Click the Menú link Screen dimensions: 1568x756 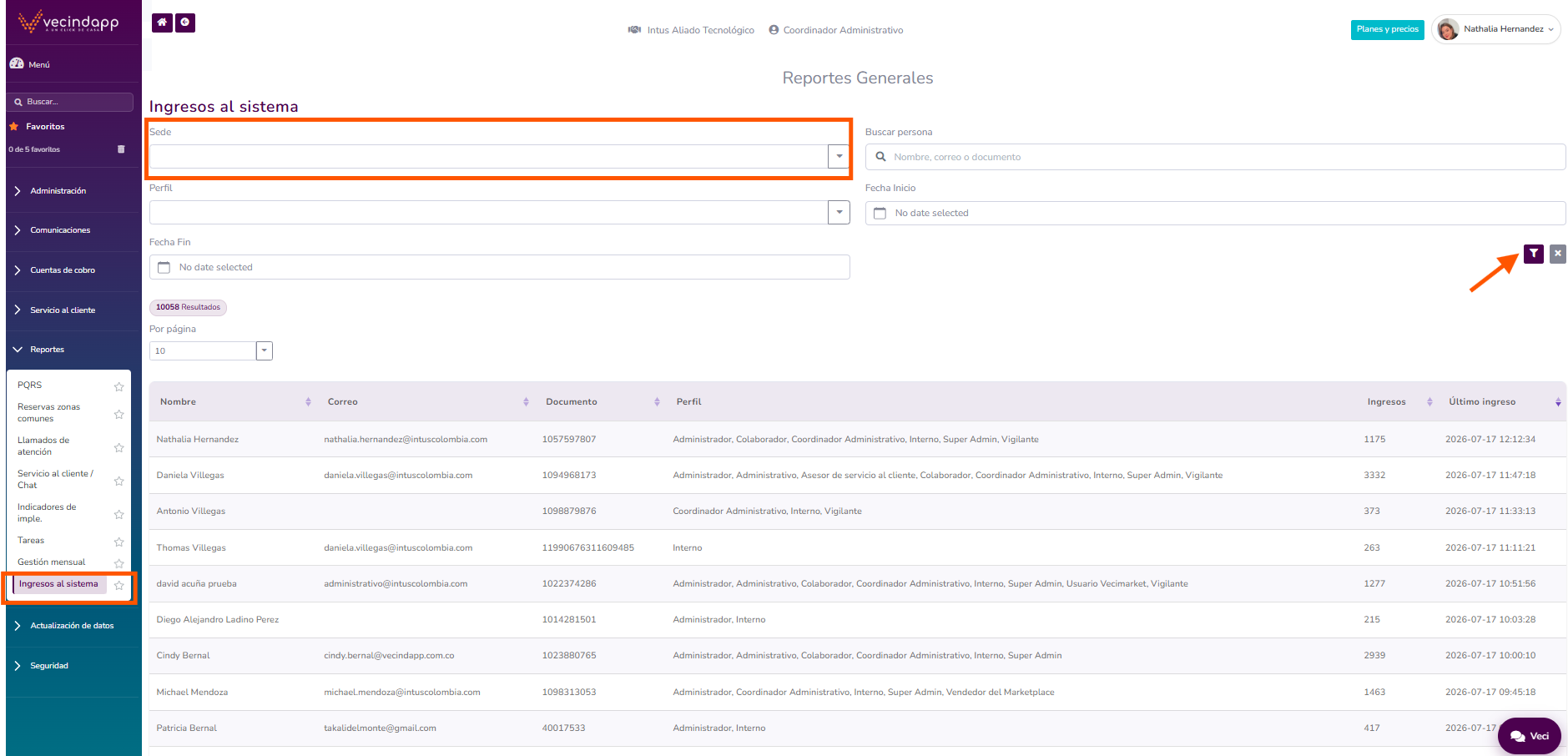click(x=39, y=64)
